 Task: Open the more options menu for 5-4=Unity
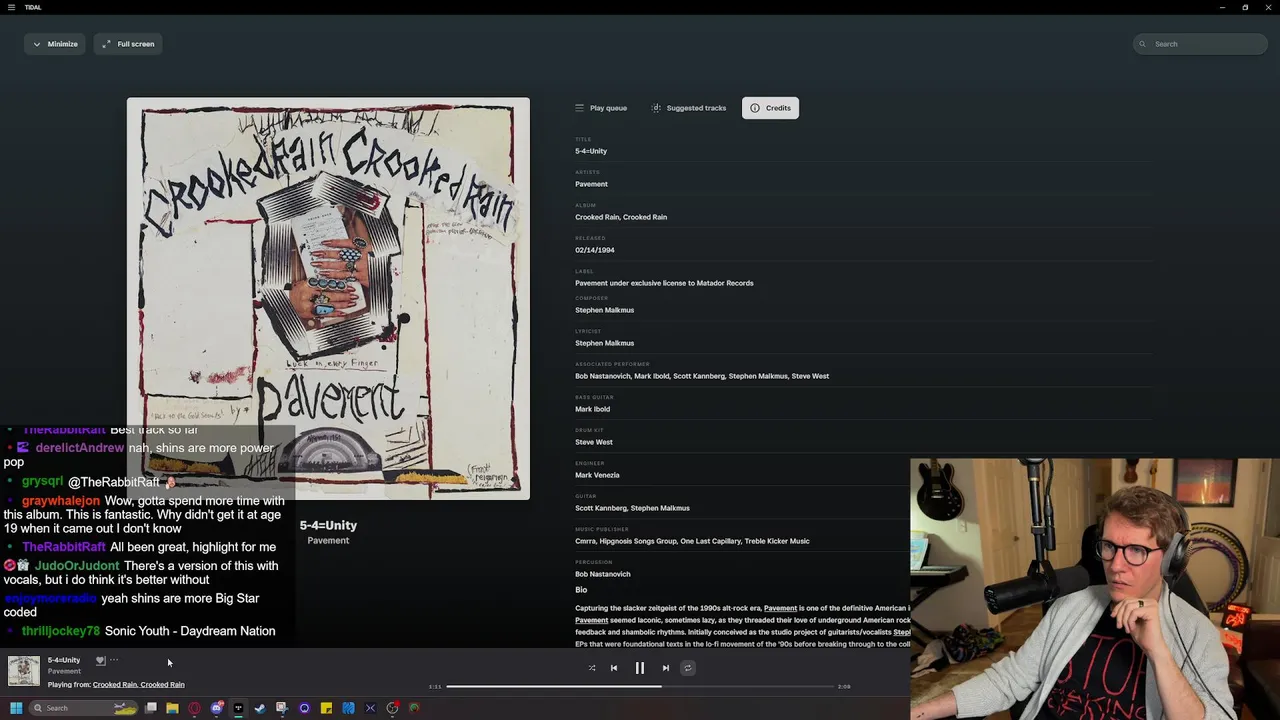pyautogui.click(x=114, y=660)
